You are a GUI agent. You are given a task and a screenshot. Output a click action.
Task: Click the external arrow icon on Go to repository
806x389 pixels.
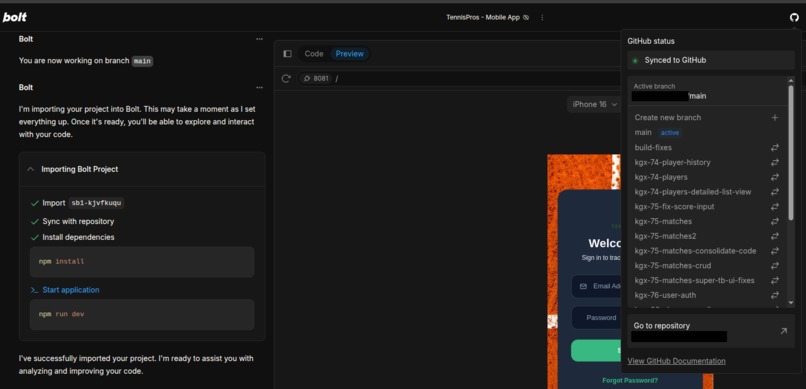[783, 331]
